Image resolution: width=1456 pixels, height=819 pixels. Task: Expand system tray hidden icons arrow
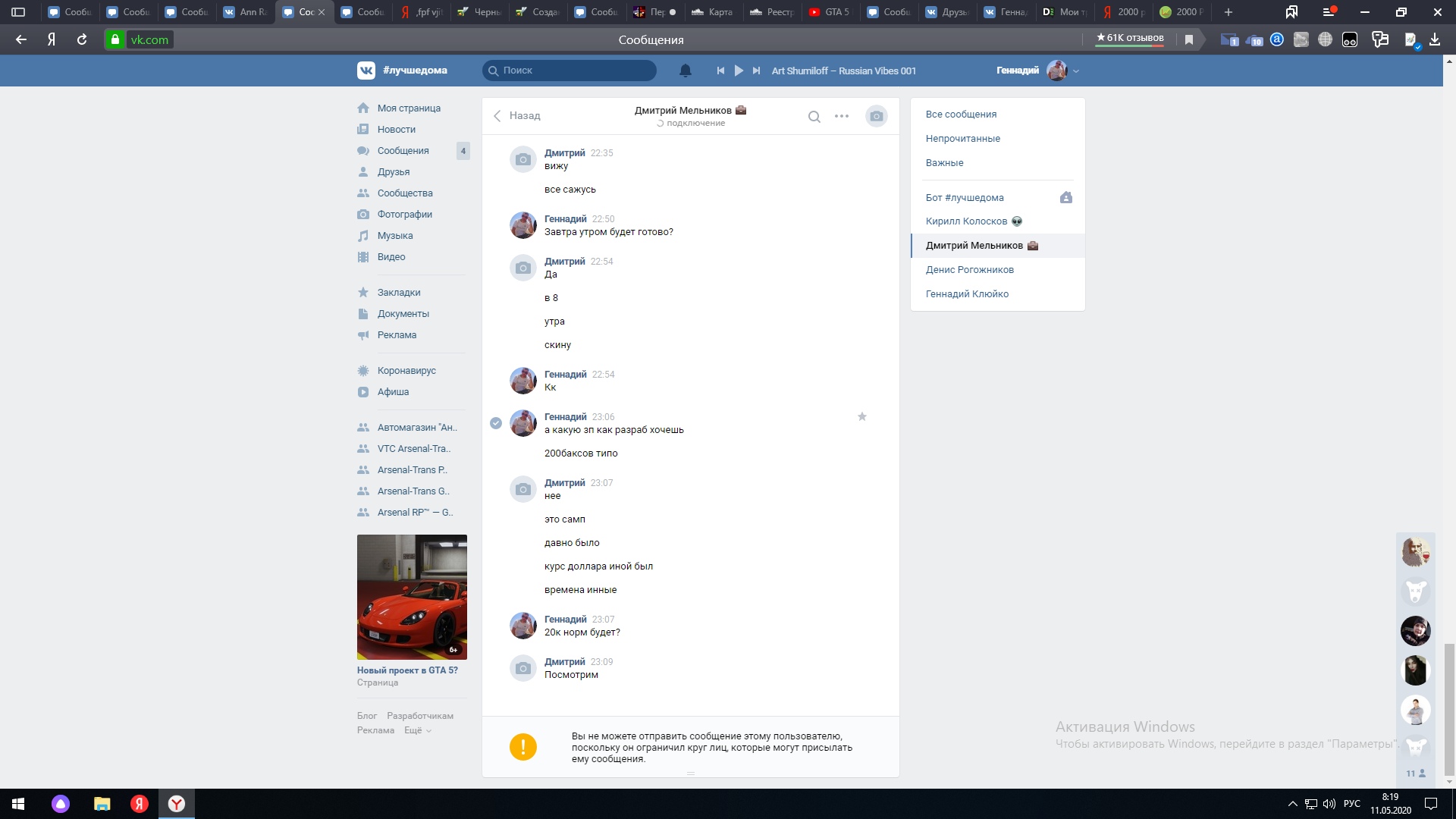click(x=1292, y=804)
